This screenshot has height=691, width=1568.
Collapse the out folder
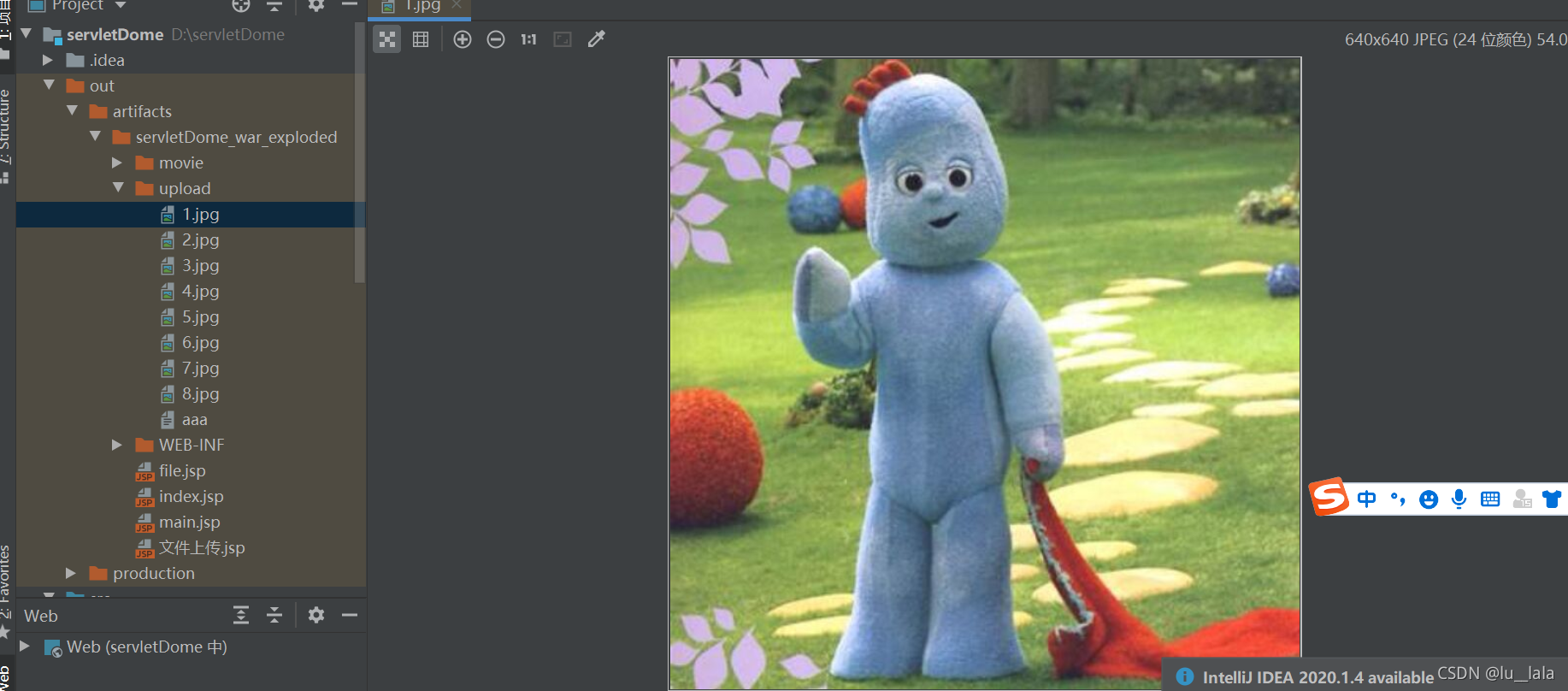pyautogui.click(x=49, y=86)
